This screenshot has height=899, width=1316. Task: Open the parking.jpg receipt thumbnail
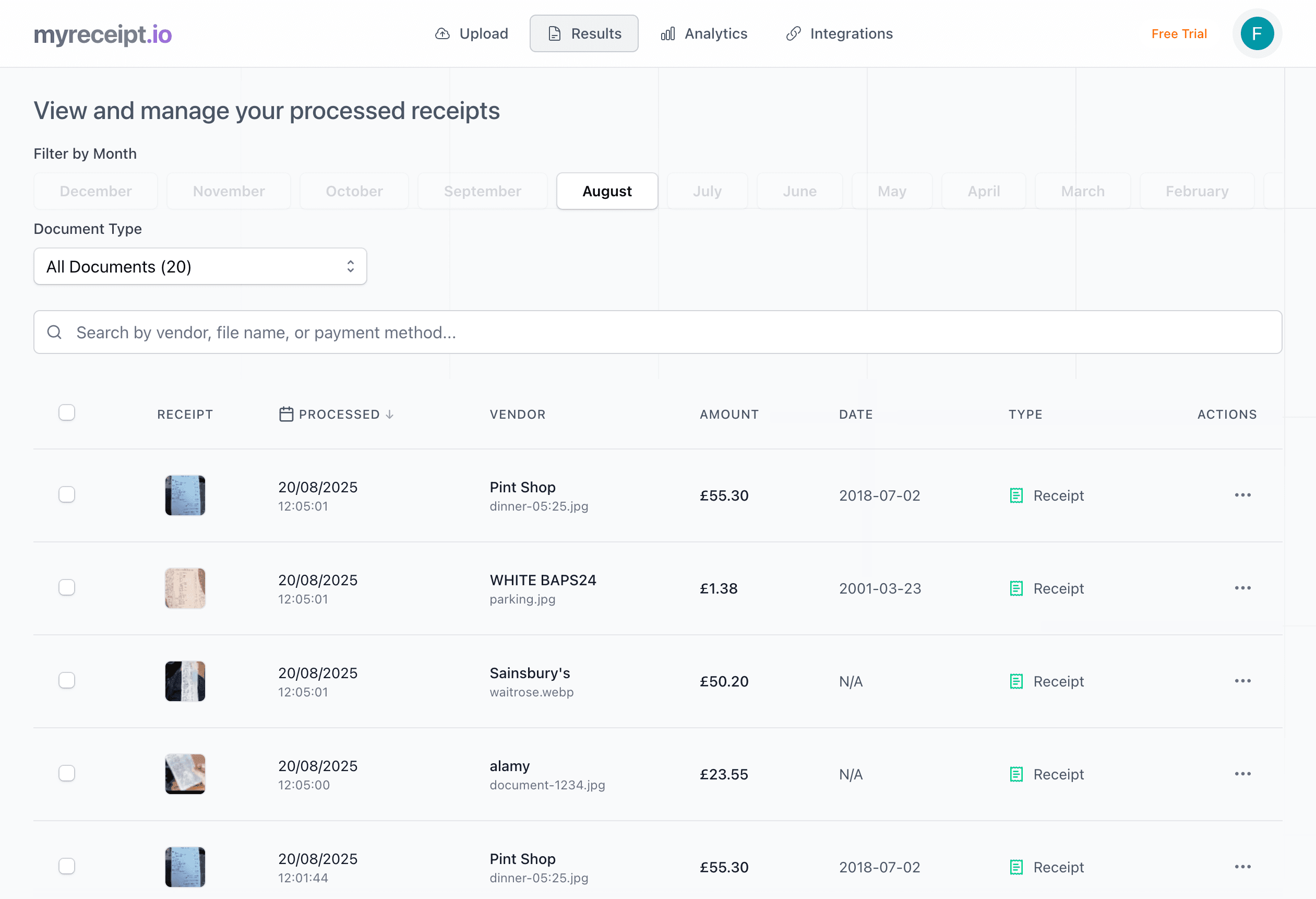(185, 588)
